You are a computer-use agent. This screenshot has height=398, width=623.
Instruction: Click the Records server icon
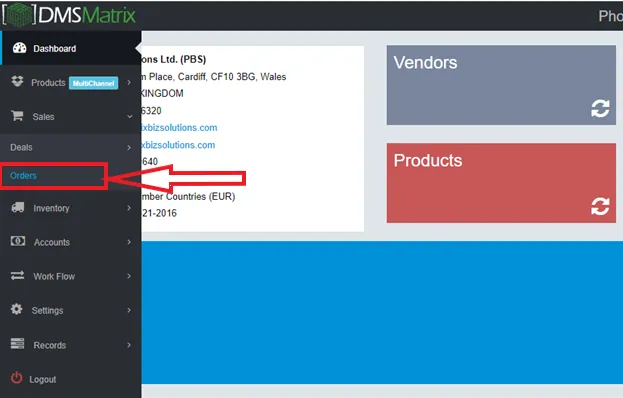tap(17, 344)
